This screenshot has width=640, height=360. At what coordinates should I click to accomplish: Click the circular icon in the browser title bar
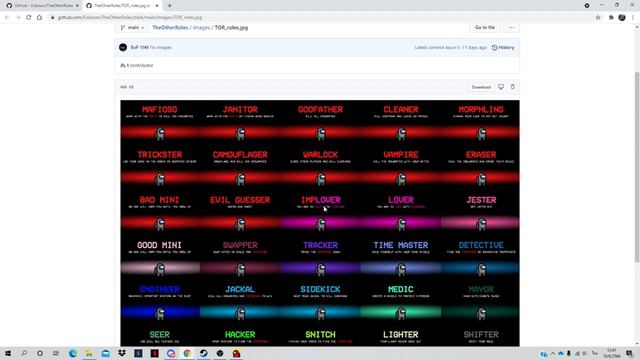pyautogui.click(x=587, y=6)
